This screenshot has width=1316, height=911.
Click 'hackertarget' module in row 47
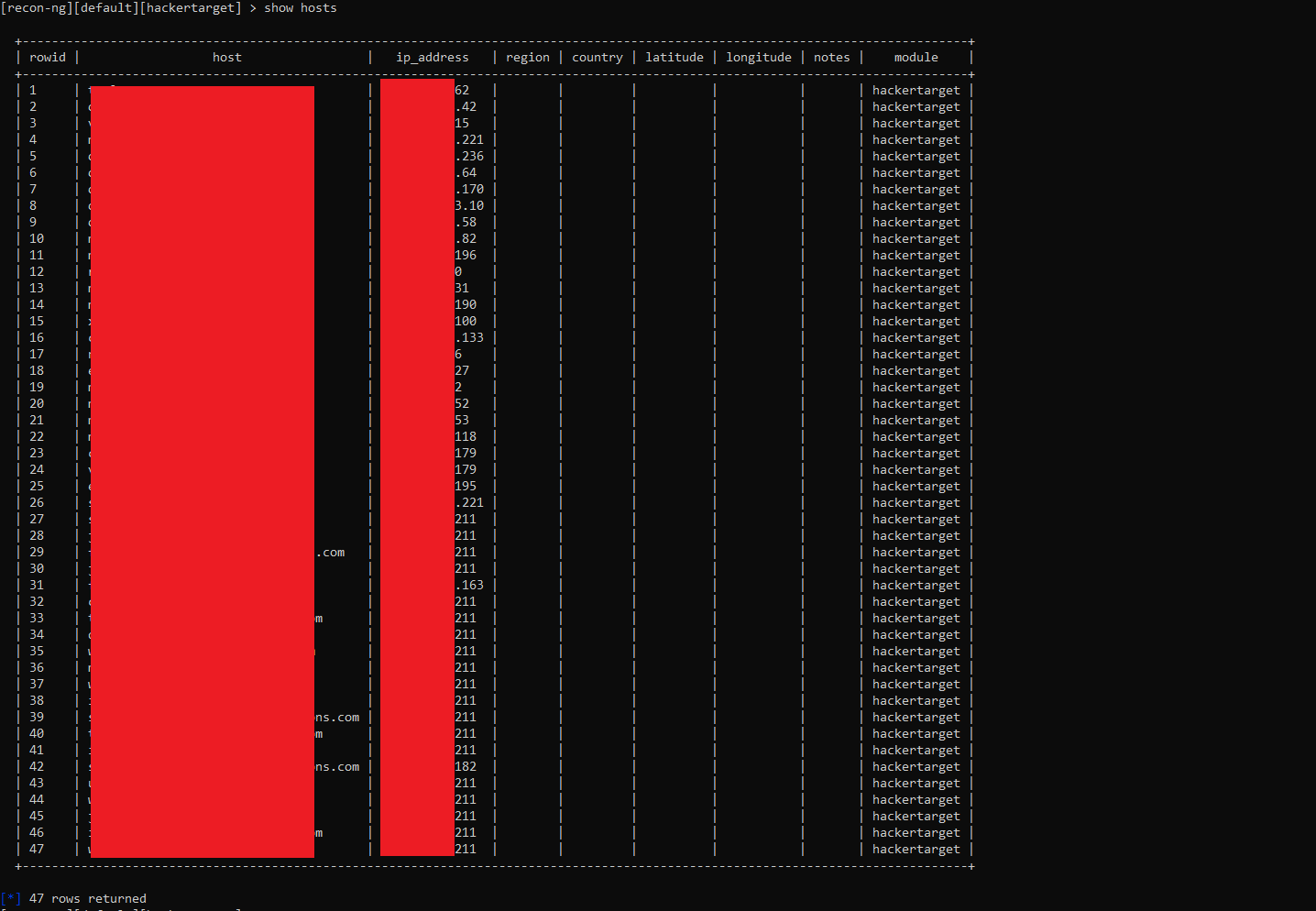916,849
